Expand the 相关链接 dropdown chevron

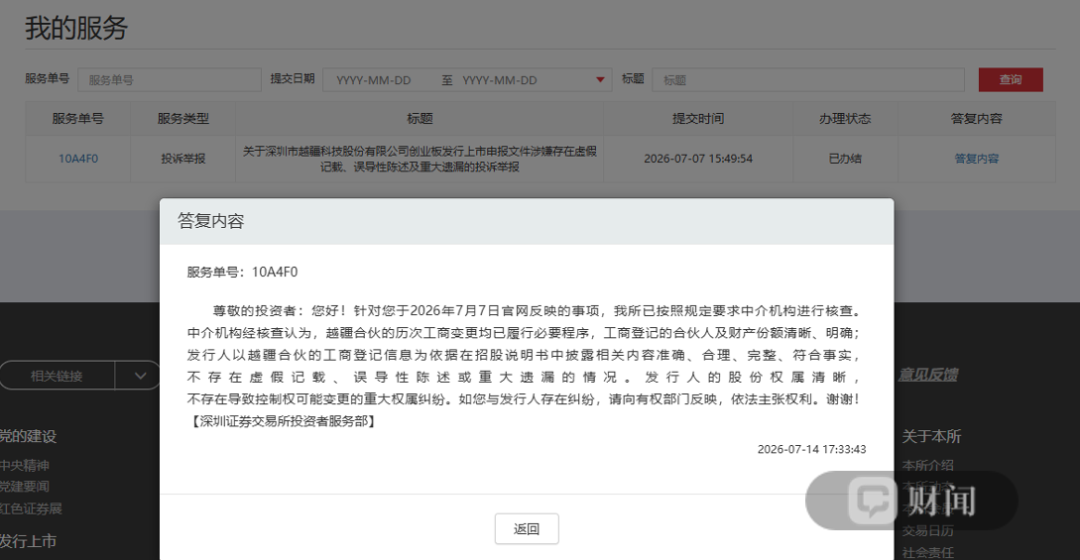point(140,376)
